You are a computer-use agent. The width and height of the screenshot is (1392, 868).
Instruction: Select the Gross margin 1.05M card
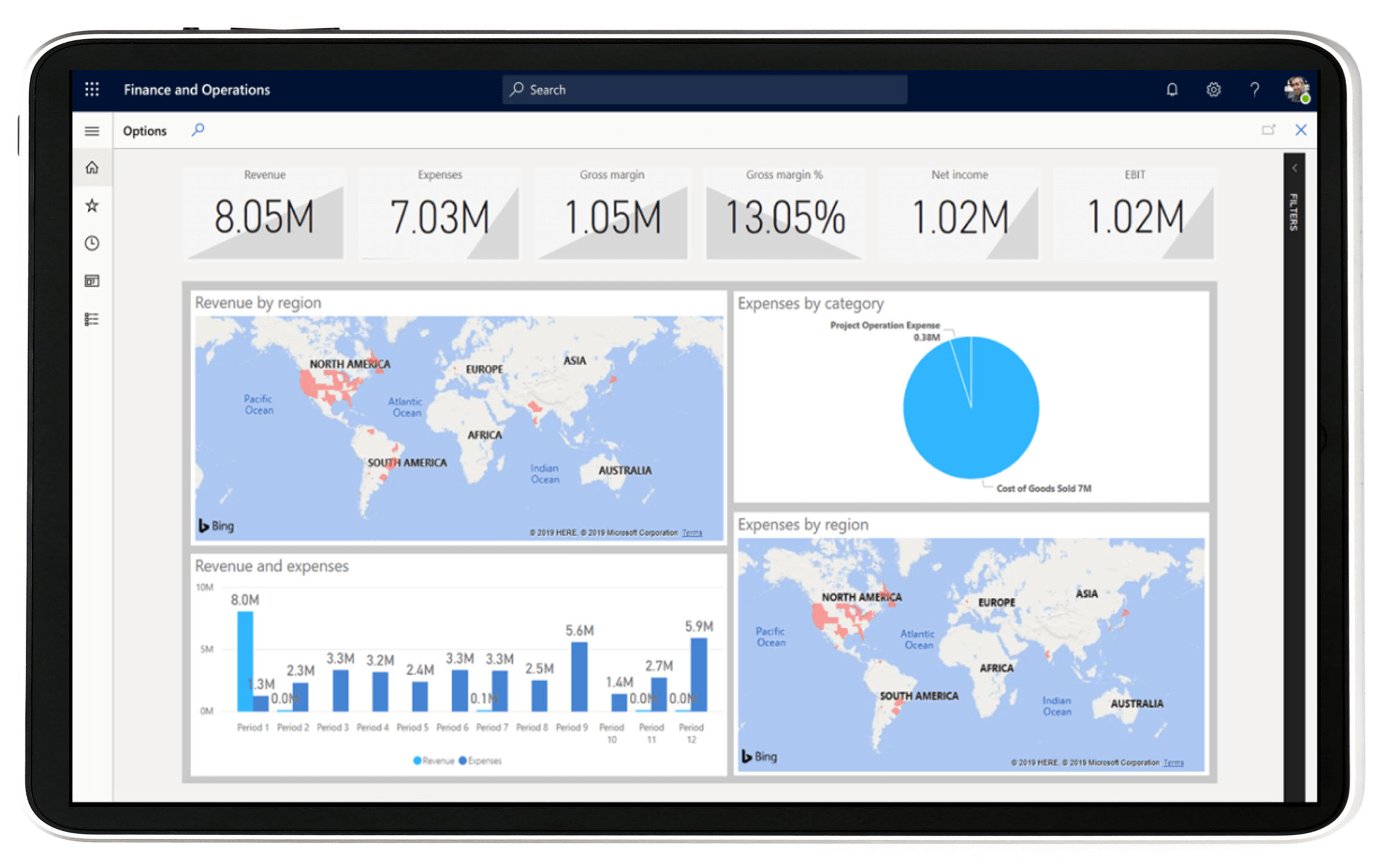pyautogui.click(x=612, y=213)
